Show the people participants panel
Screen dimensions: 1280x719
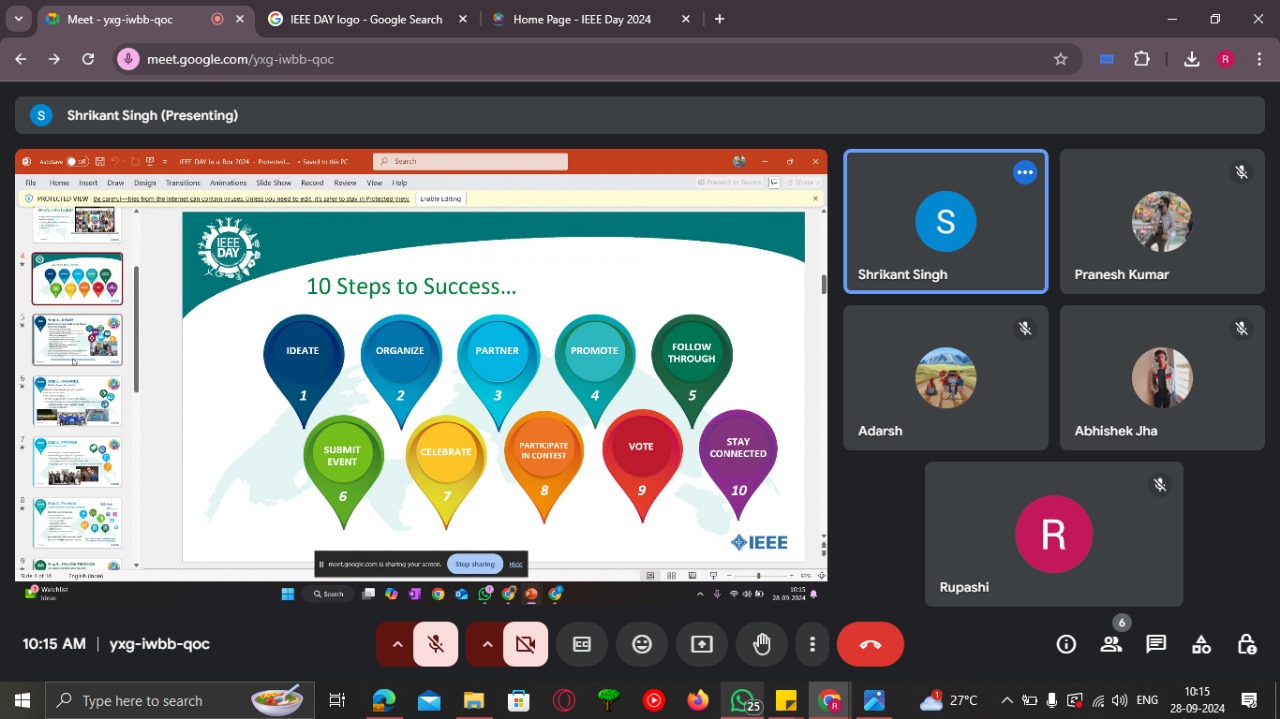pos(1111,644)
